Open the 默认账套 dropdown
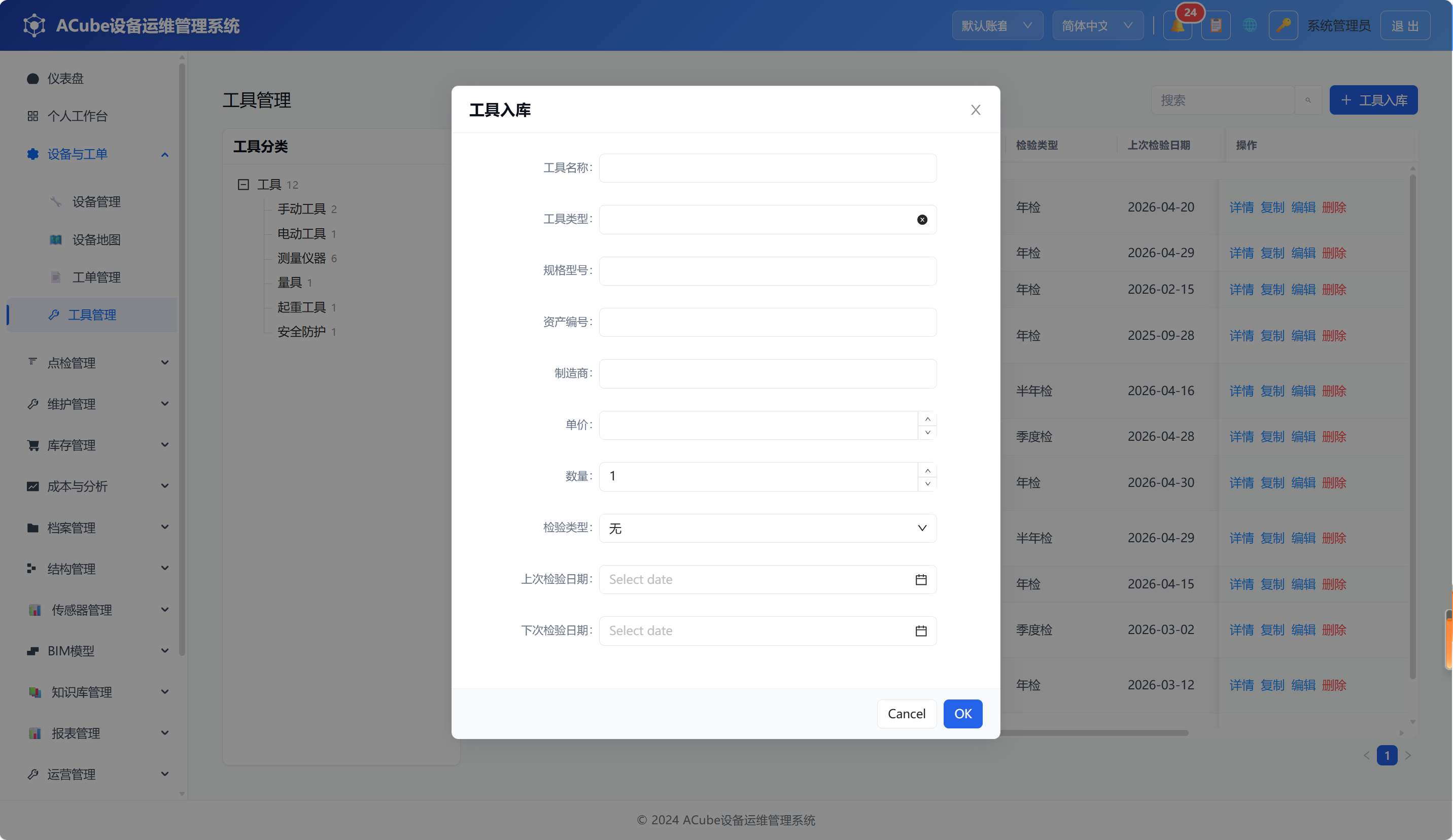Screen dimensions: 1453x840 [997, 25]
